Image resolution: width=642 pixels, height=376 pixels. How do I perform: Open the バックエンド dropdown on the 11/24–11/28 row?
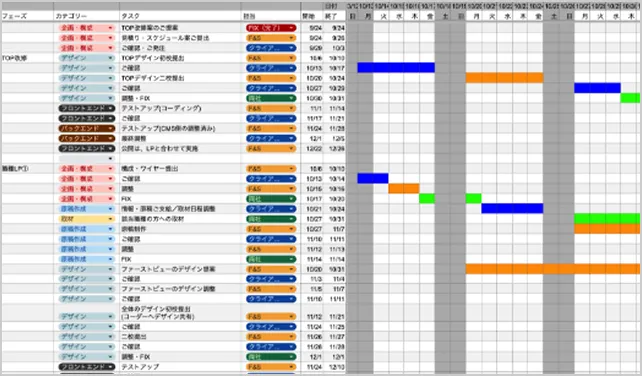86,129
